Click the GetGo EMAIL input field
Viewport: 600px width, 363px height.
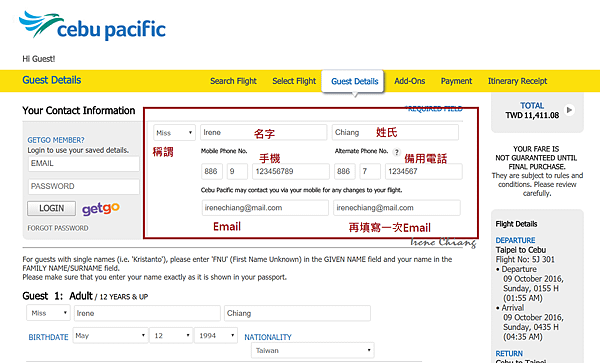point(84,164)
